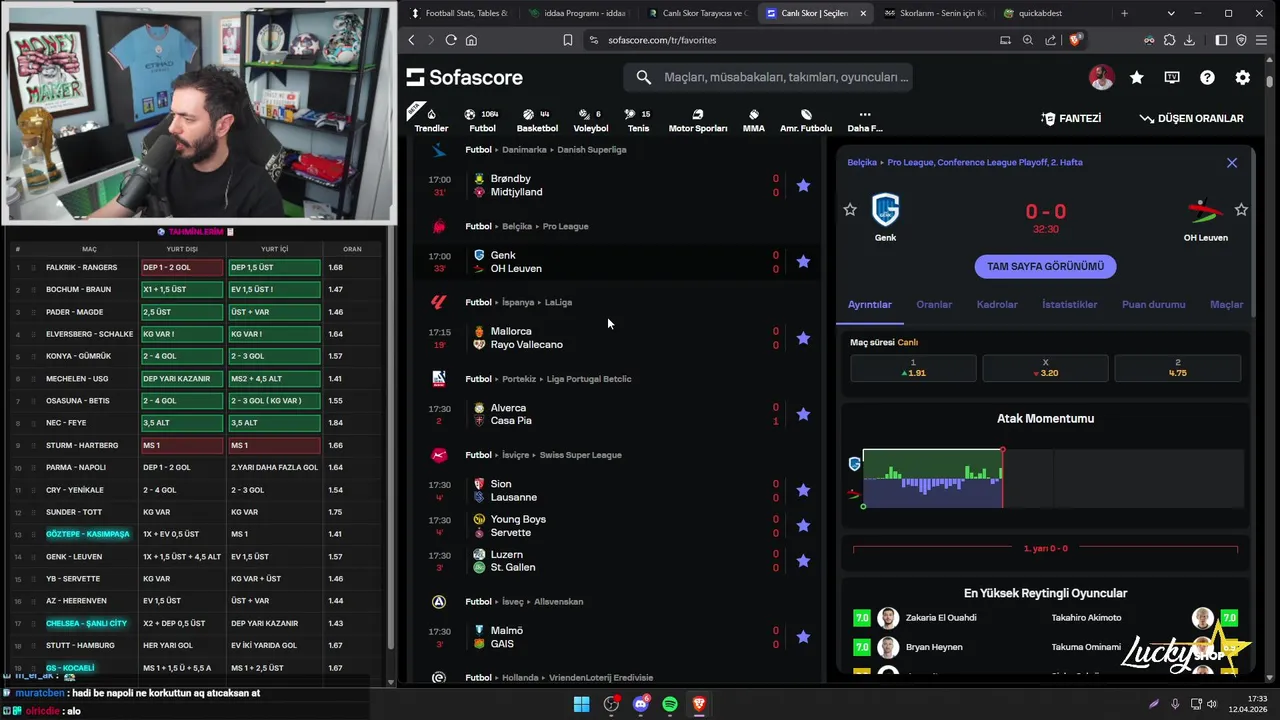
Task: Bookmark this page in the address bar
Action: pos(567,40)
